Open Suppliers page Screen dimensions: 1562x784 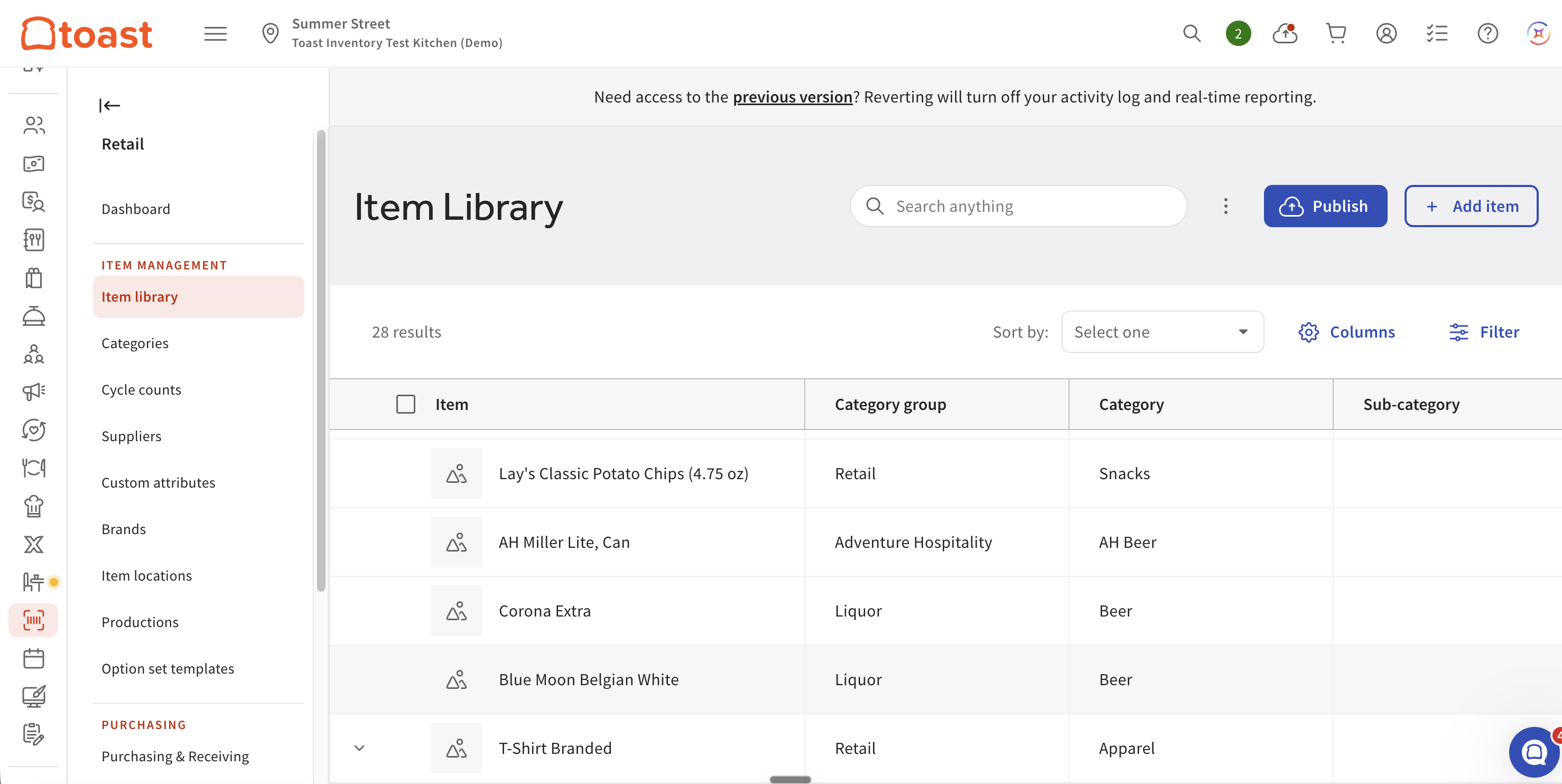pyautogui.click(x=131, y=436)
